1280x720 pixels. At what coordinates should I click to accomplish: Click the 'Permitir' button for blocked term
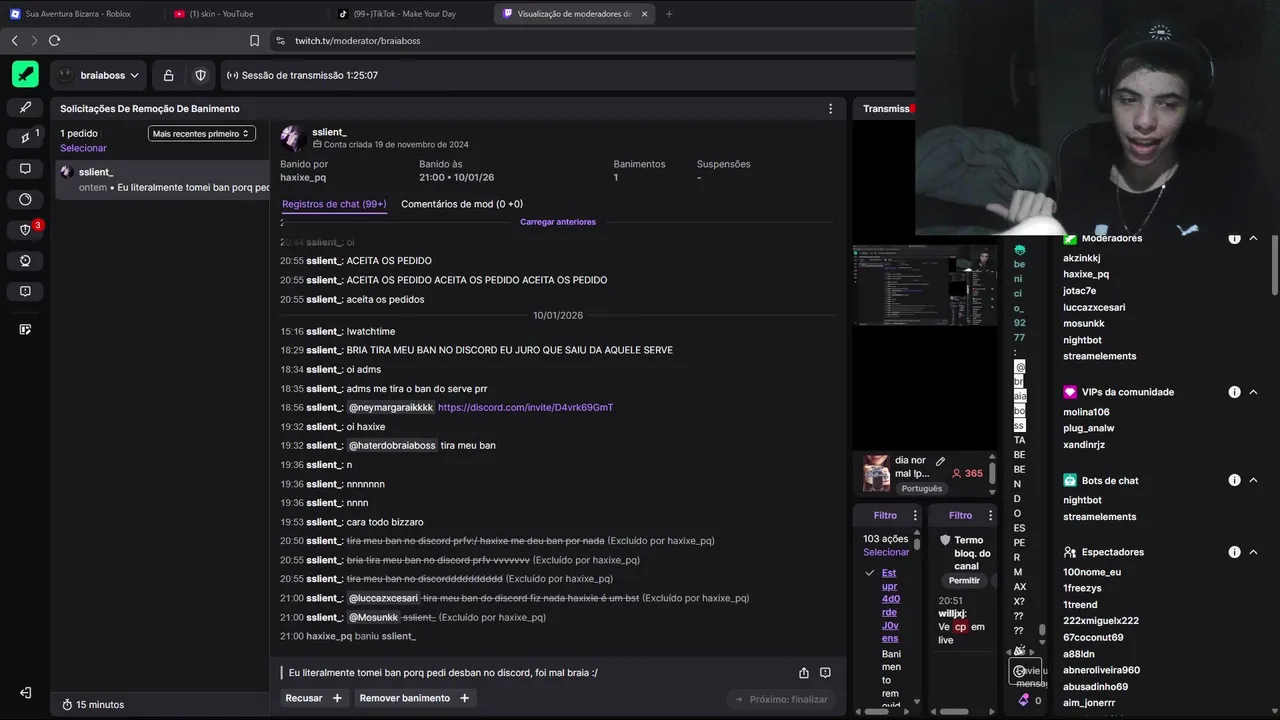tap(964, 581)
